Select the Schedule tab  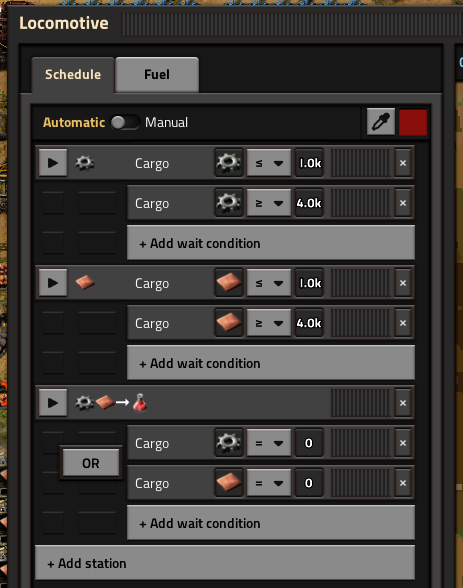tap(73, 74)
